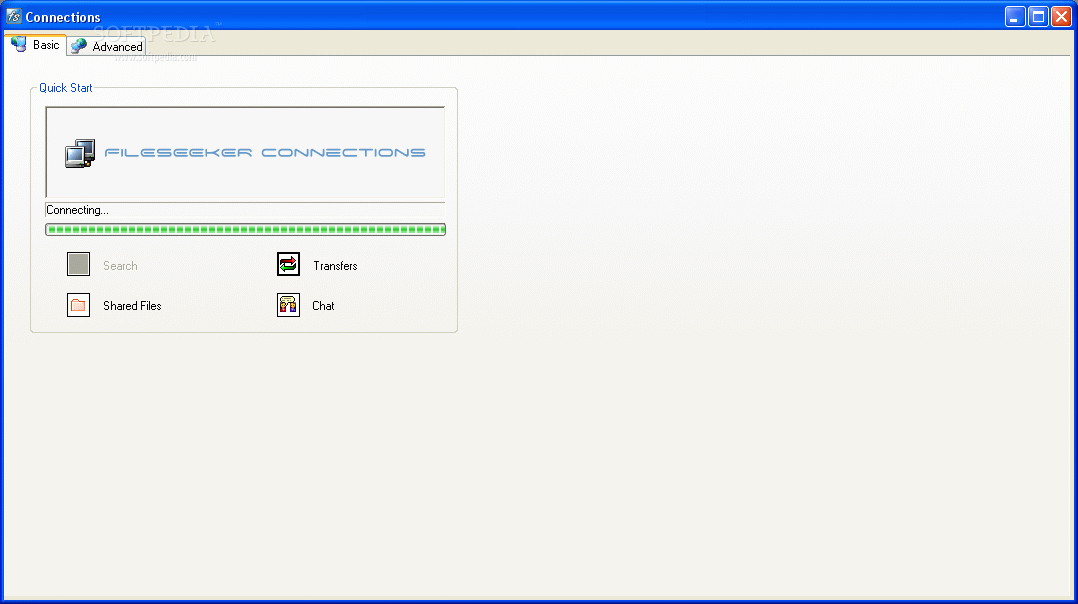
Task: Click the Connecting... status text
Action: click(x=77, y=210)
